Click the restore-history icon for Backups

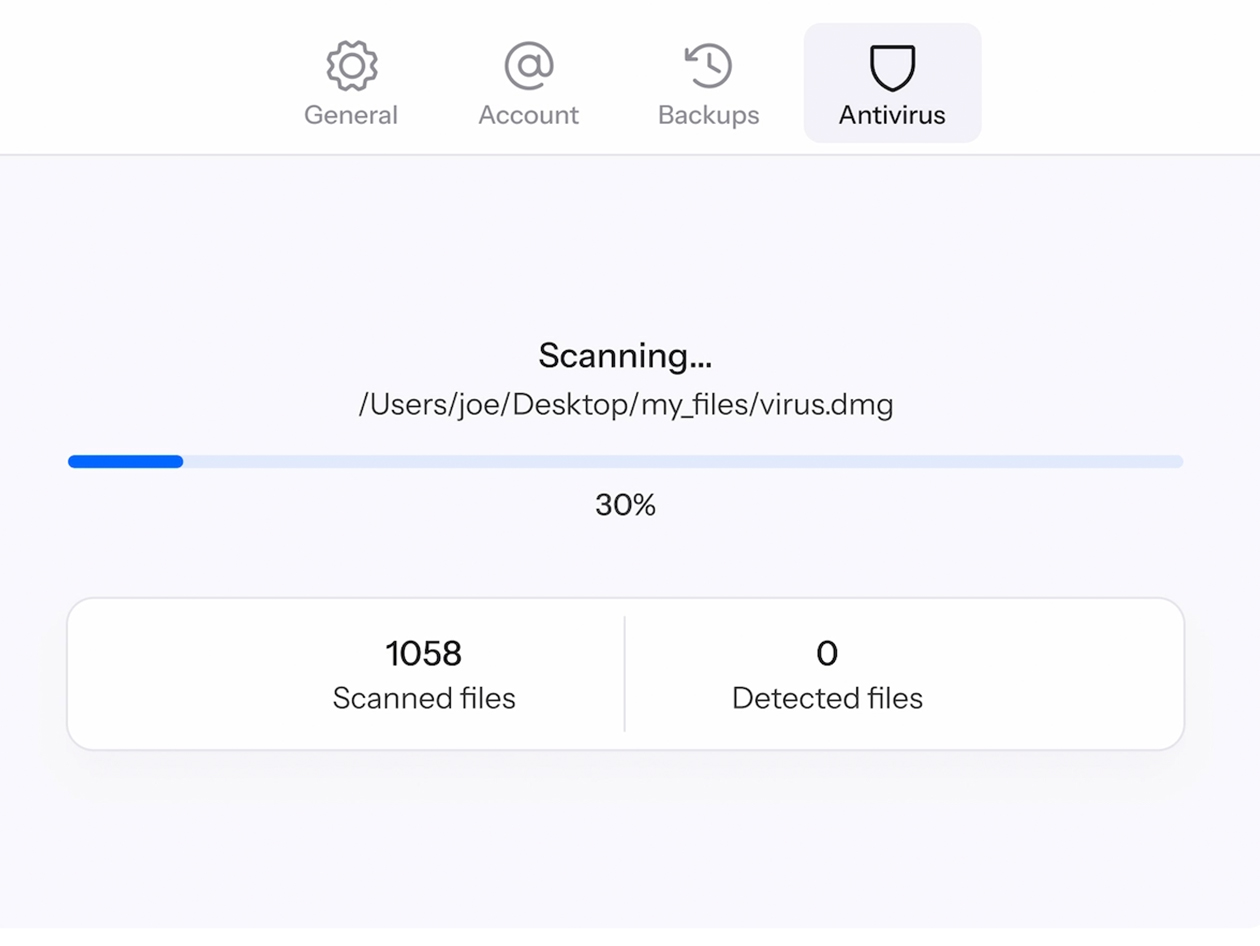pos(707,63)
